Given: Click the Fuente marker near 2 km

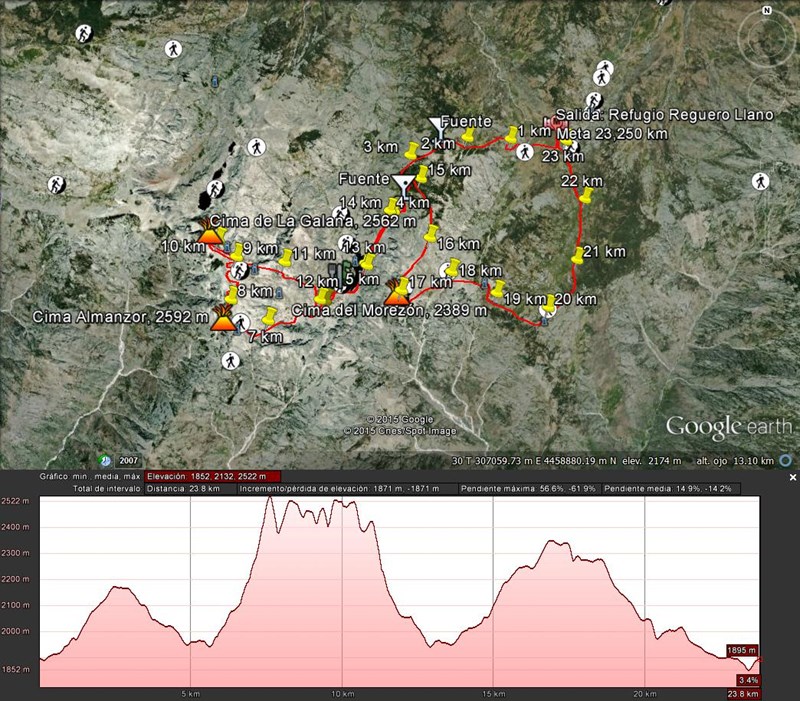Looking at the screenshot, I should (x=436, y=125).
